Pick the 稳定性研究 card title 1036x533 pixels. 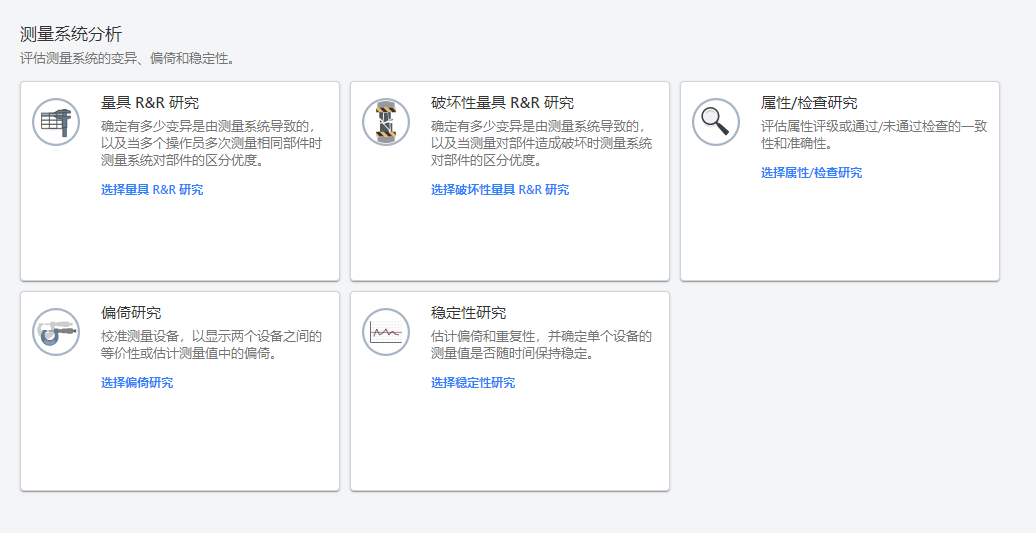(468, 313)
